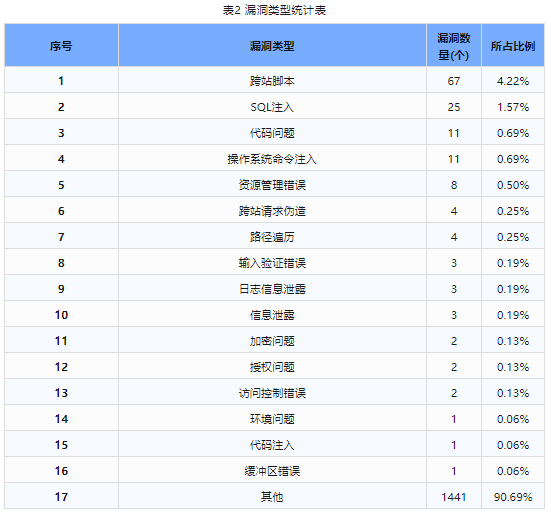Select the 代码问题 cell
This screenshot has width=551, height=514.
pos(272,133)
